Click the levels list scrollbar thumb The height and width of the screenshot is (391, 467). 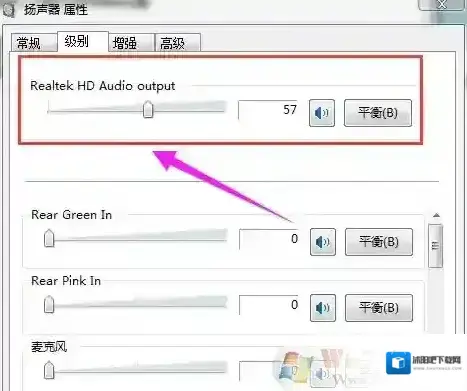point(436,246)
